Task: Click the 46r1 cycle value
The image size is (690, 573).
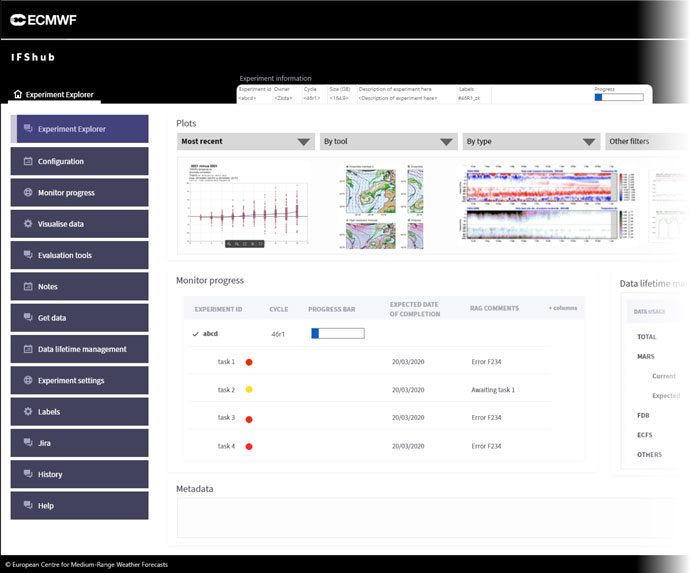Action: (278, 334)
